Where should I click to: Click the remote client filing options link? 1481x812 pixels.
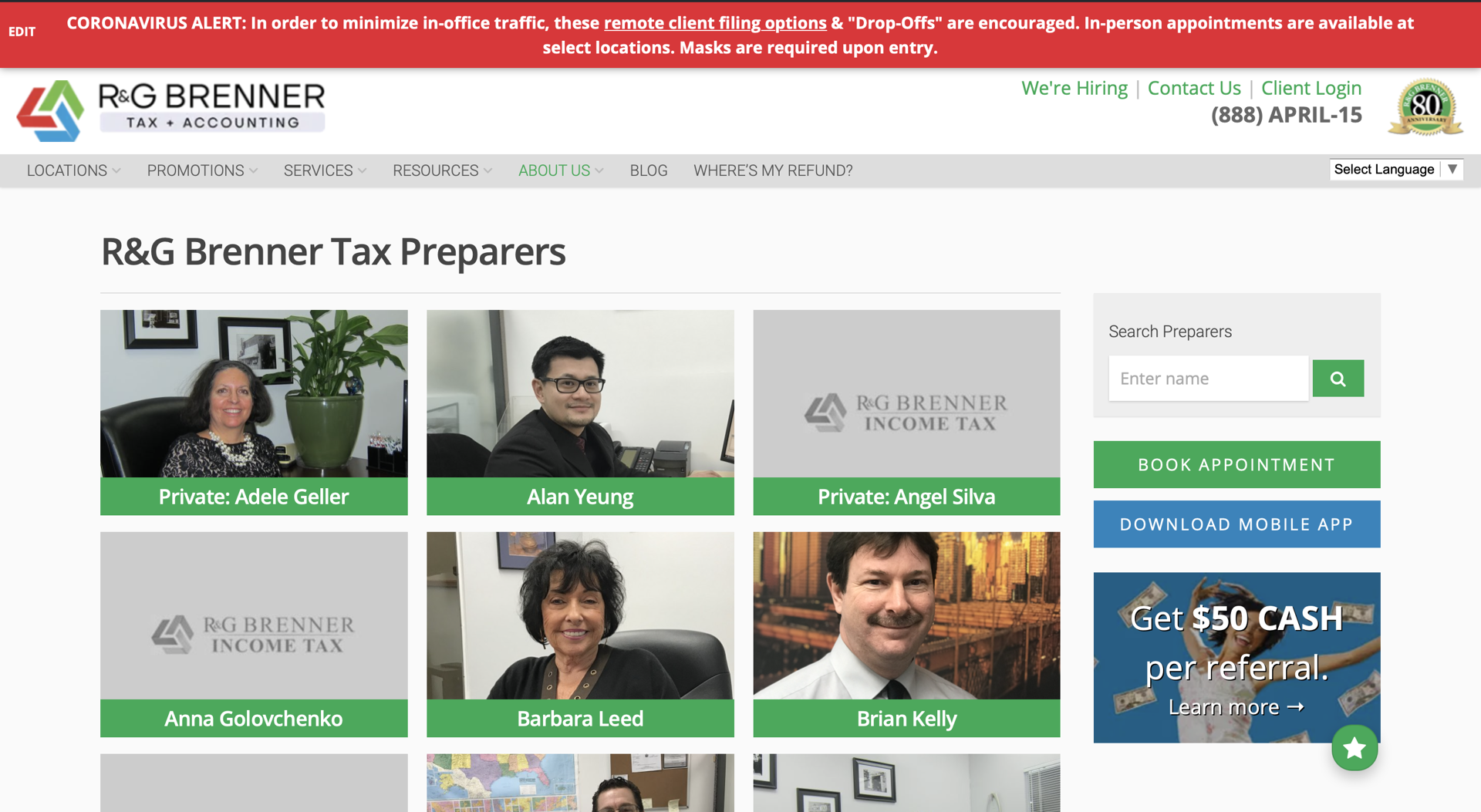pos(715,23)
